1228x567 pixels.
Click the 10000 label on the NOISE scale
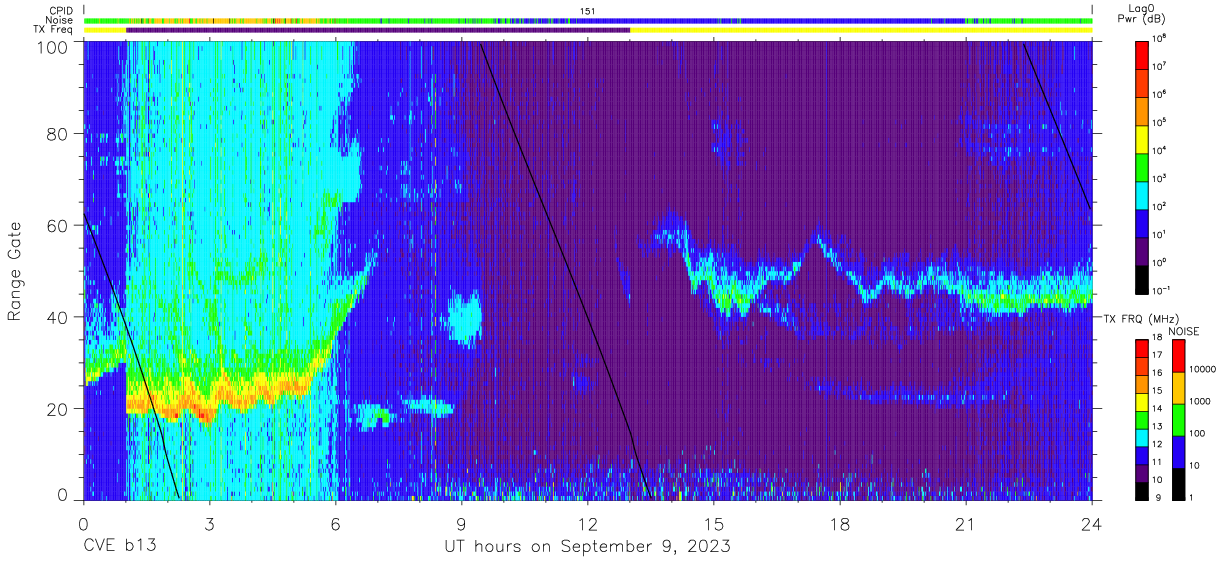tap(1203, 369)
